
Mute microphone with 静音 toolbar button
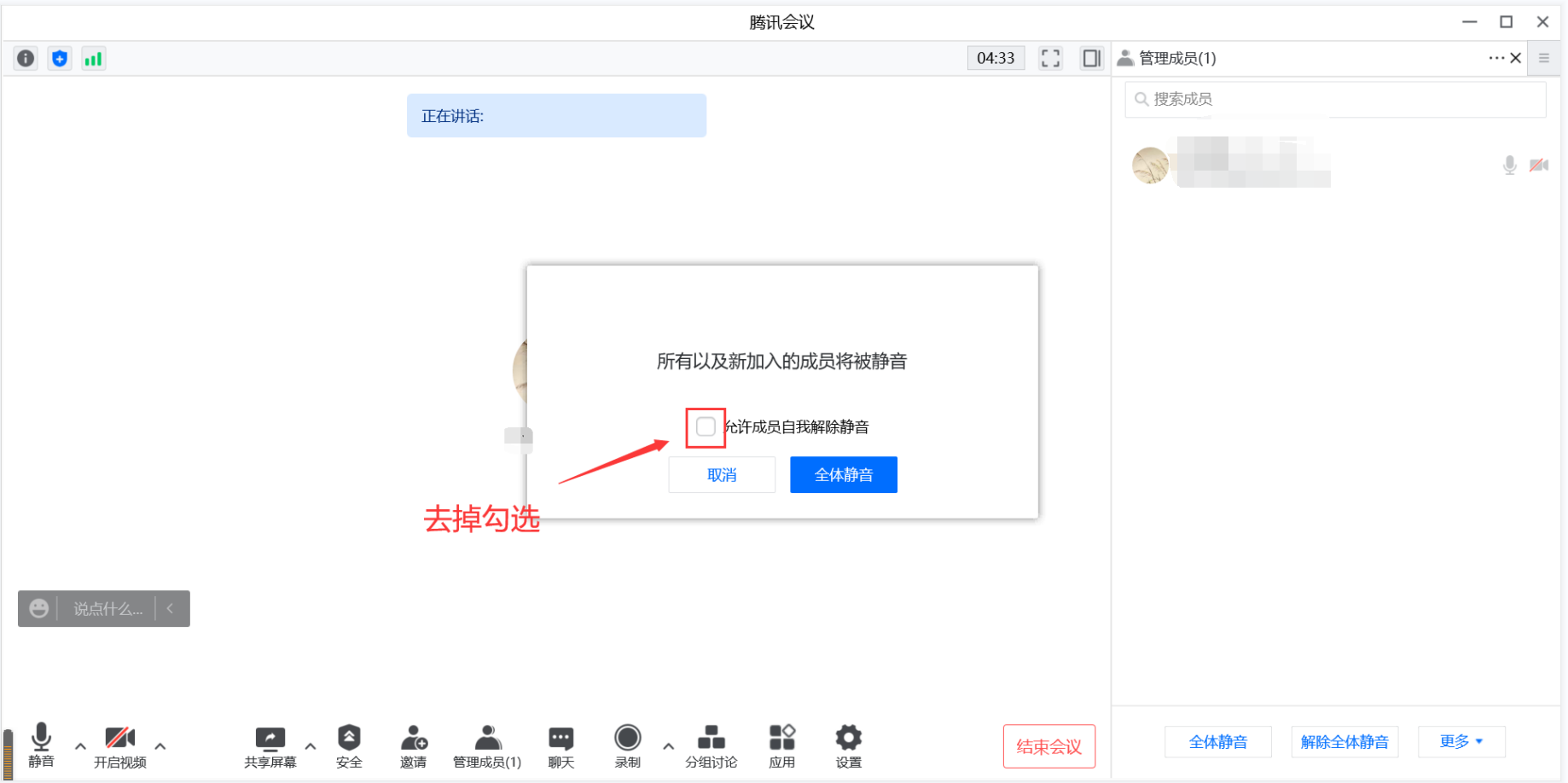(41, 745)
